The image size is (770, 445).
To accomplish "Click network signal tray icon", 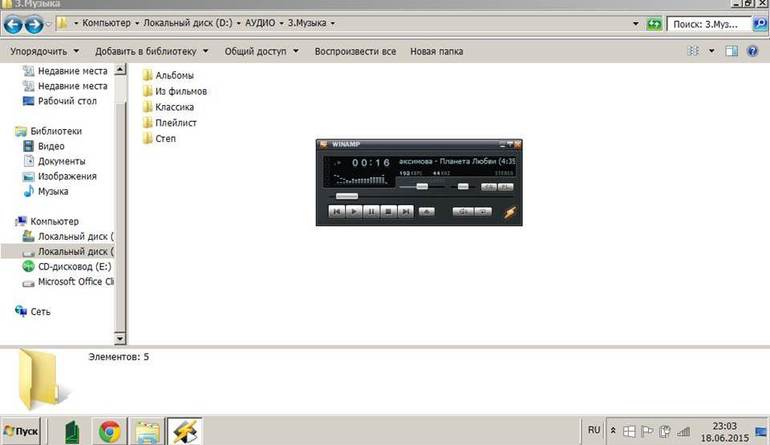I will 683,431.
